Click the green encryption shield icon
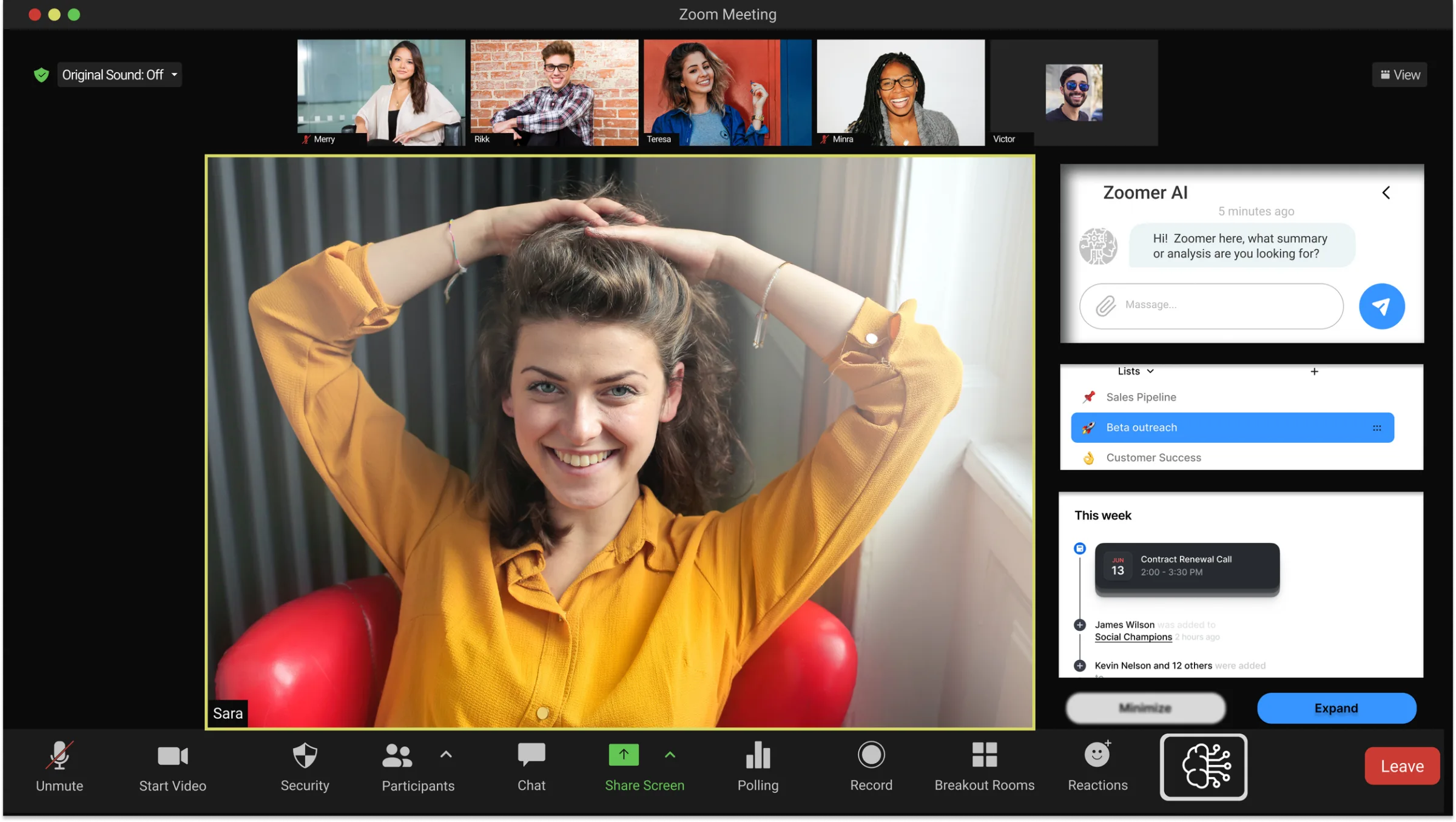Image resolution: width=1456 pixels, height=822 pixels. (41, 75)
